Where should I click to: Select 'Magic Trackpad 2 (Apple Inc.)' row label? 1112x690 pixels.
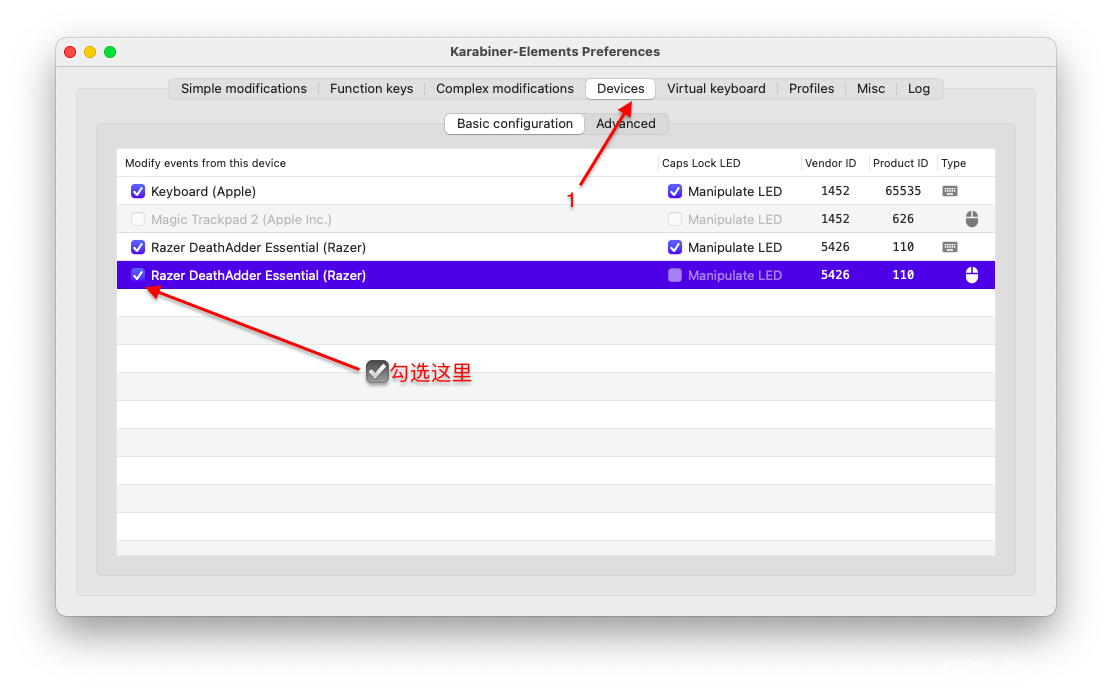[241, 219]
